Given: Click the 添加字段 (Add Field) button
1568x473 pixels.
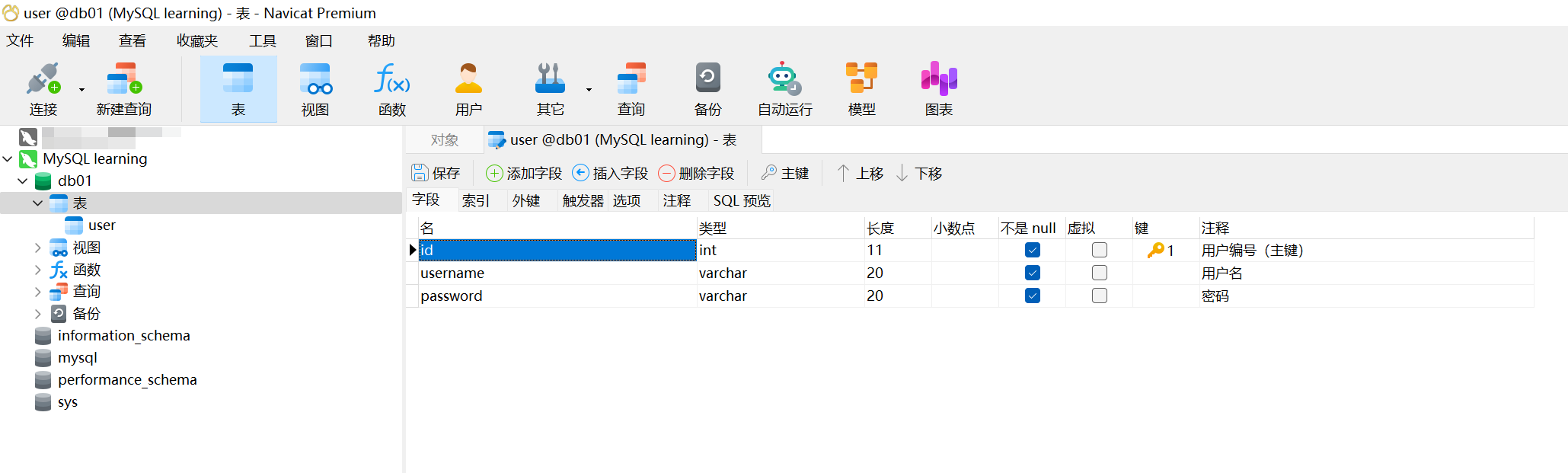Looking at the screenshot, I should click(524, 174).
